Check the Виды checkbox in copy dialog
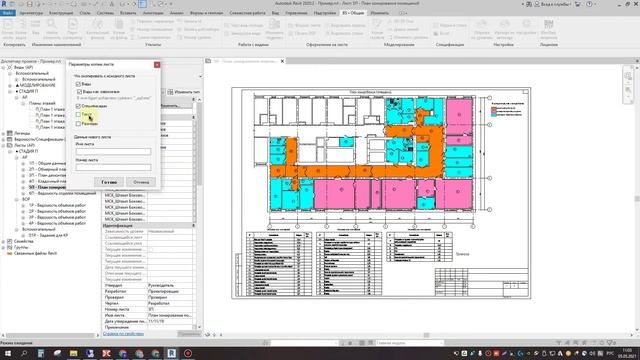 (78, 84)
